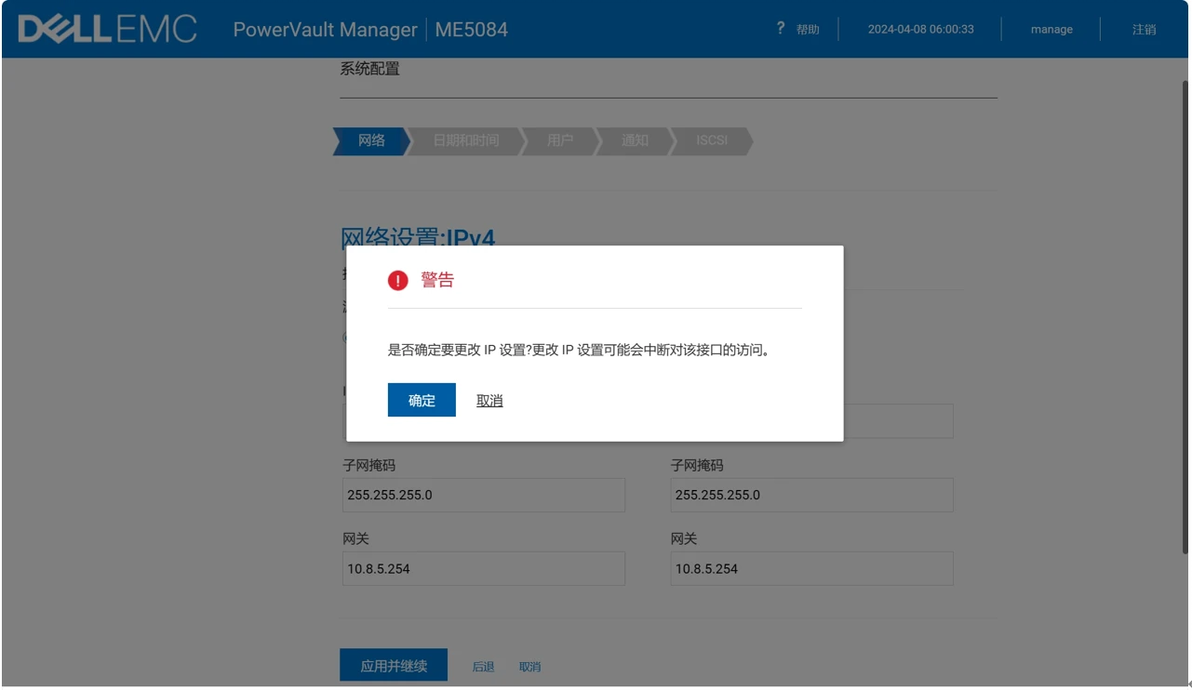Screen dimensions: 1192x690
Task: Select the 用户 wizard step
Action: pos(560,141)
